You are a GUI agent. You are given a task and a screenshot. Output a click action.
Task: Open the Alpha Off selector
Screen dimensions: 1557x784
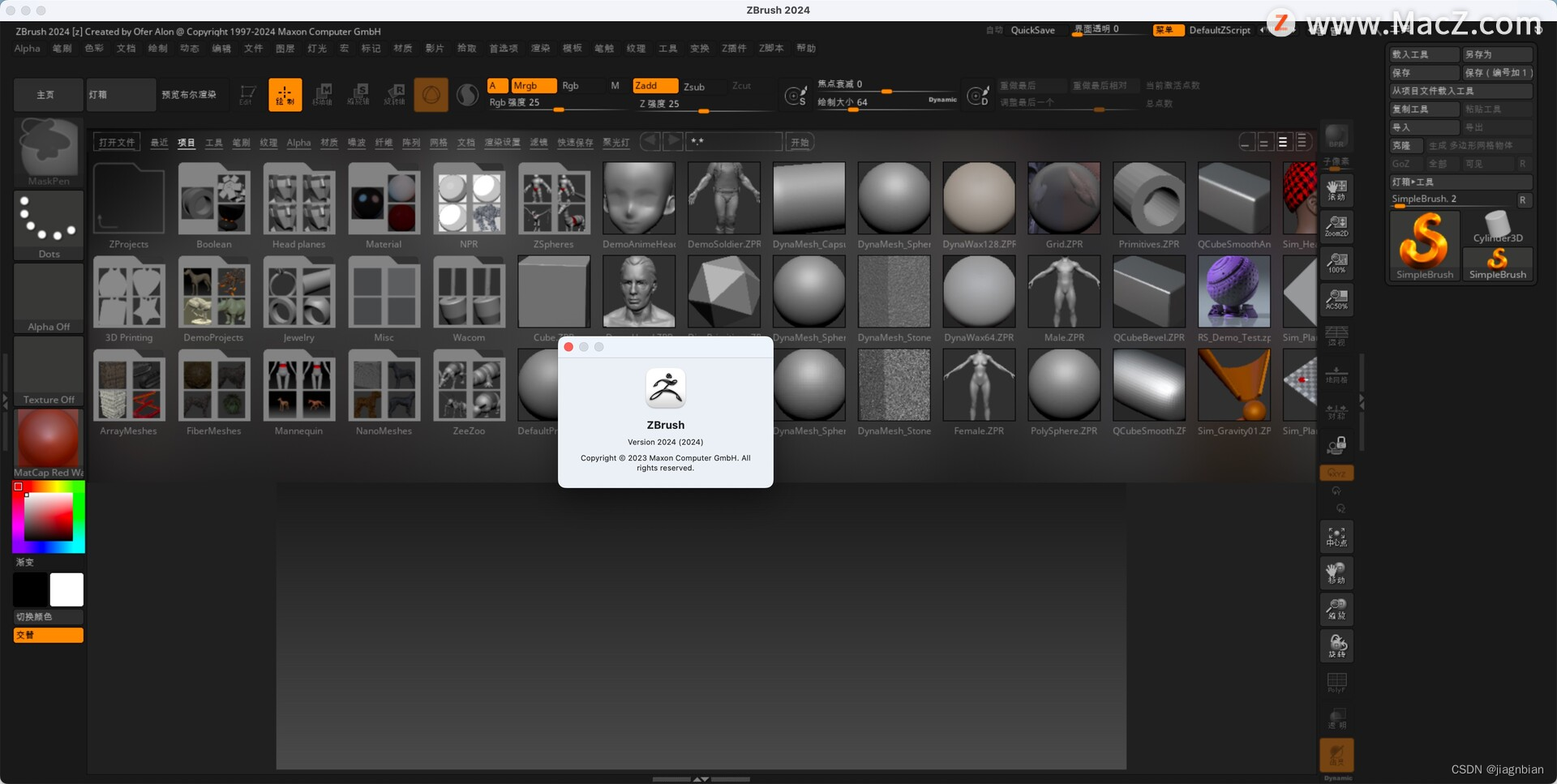pos(49,298)
